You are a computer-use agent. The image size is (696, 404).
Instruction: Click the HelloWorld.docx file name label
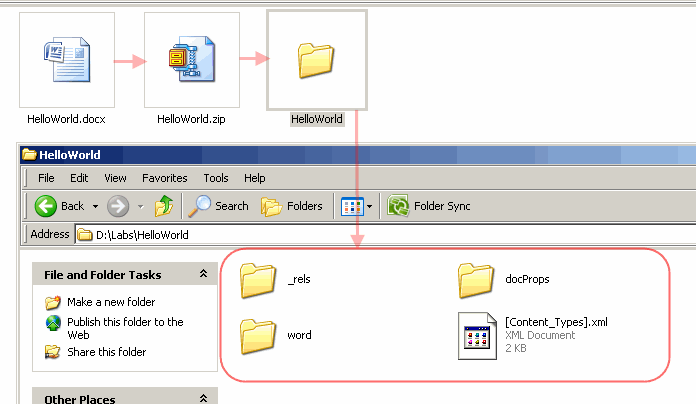[66, 119]
